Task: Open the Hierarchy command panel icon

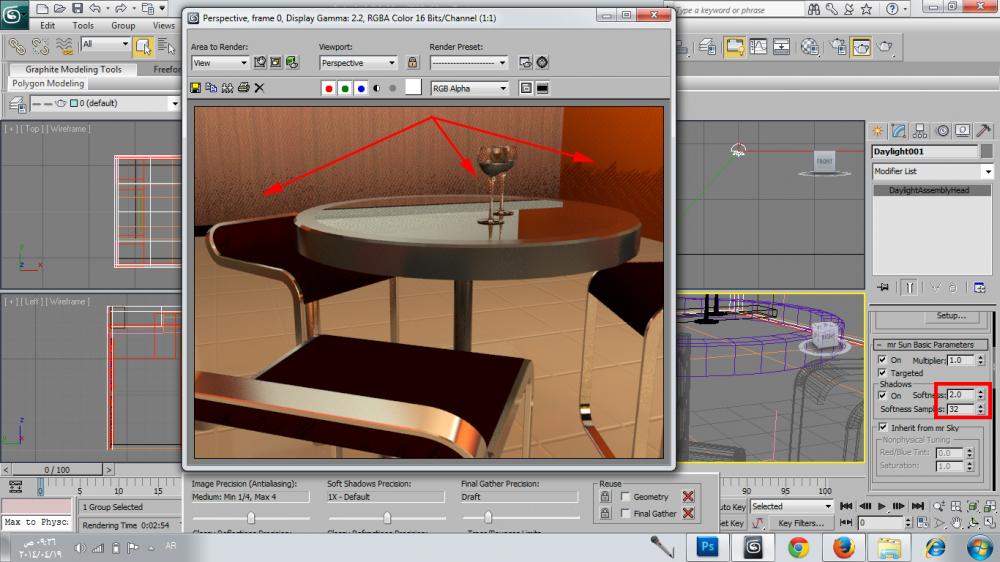Action: 920,131
